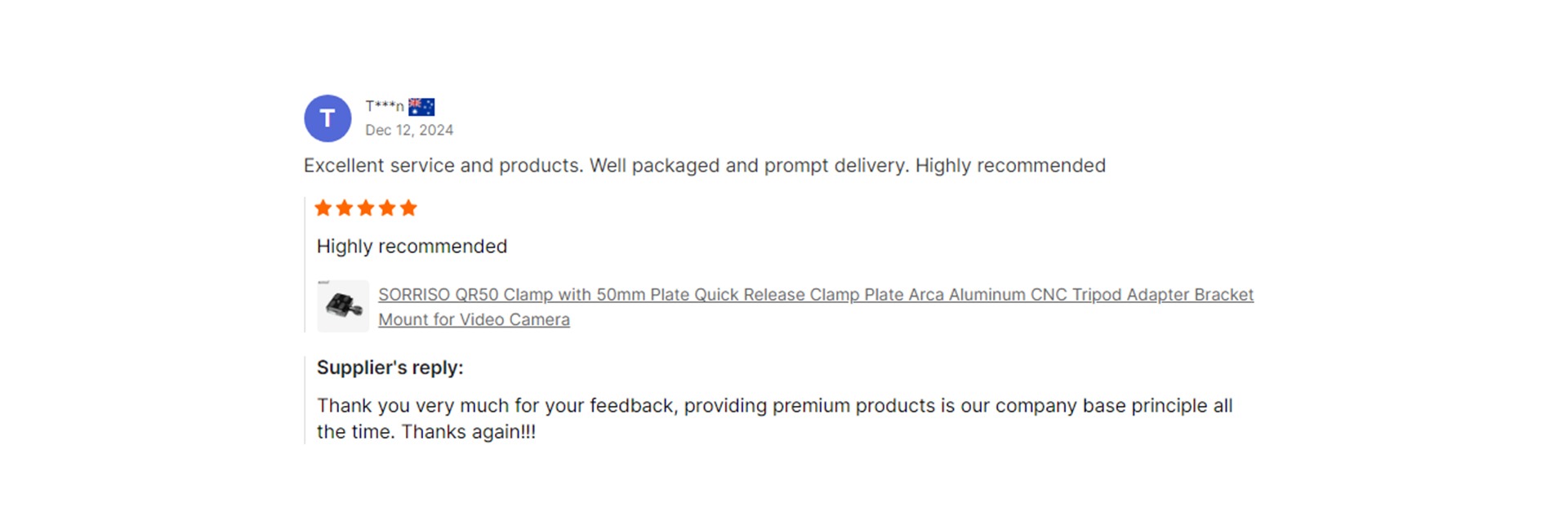Click the 'Thank you very much' reply line
The height and width of the screenshot is (530, 1568).
[x=775, y=406]
